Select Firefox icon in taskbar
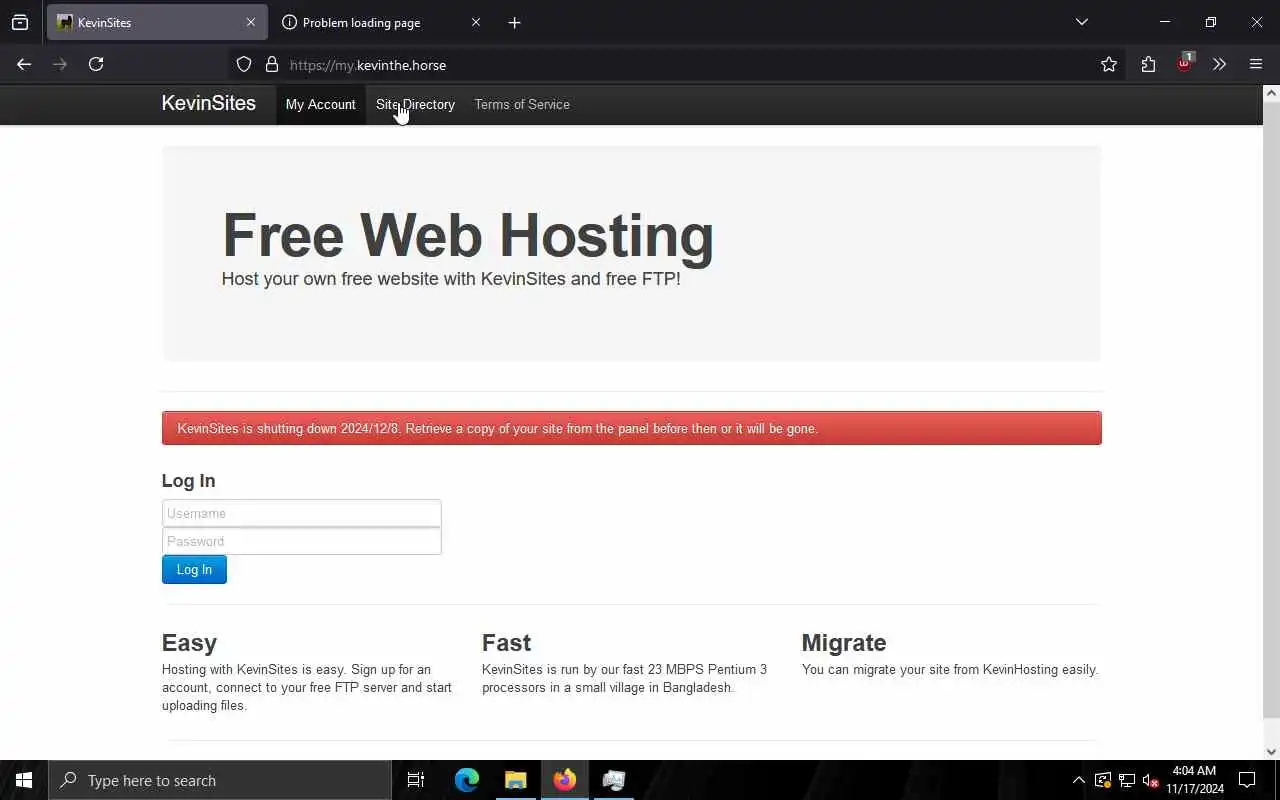The width and height of the screenshot is (1280, 800). [565, 780]
